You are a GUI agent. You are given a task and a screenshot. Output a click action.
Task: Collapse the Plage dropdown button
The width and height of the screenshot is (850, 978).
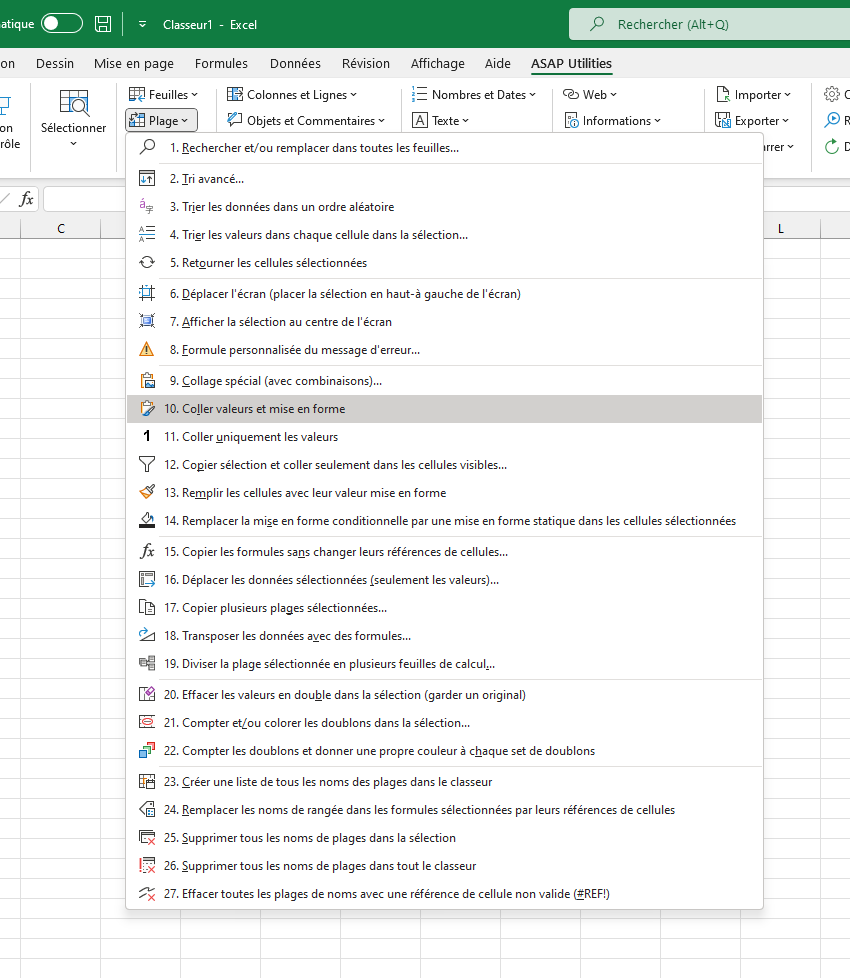162,120
